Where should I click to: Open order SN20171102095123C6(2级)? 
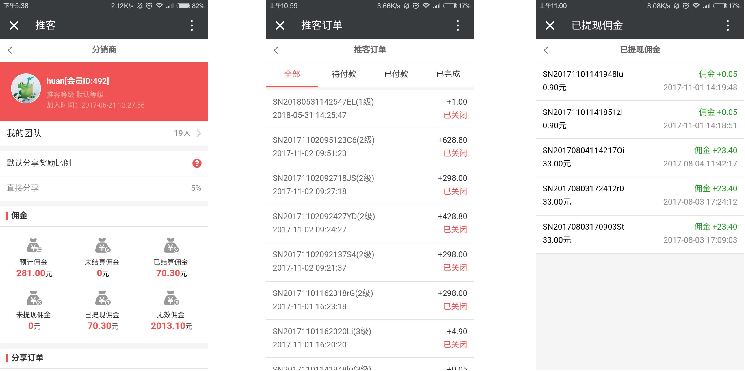[x=370, y=147]
